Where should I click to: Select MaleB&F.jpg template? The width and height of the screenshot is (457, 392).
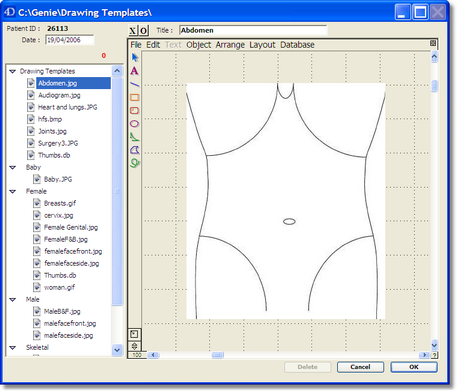(62, 311)
